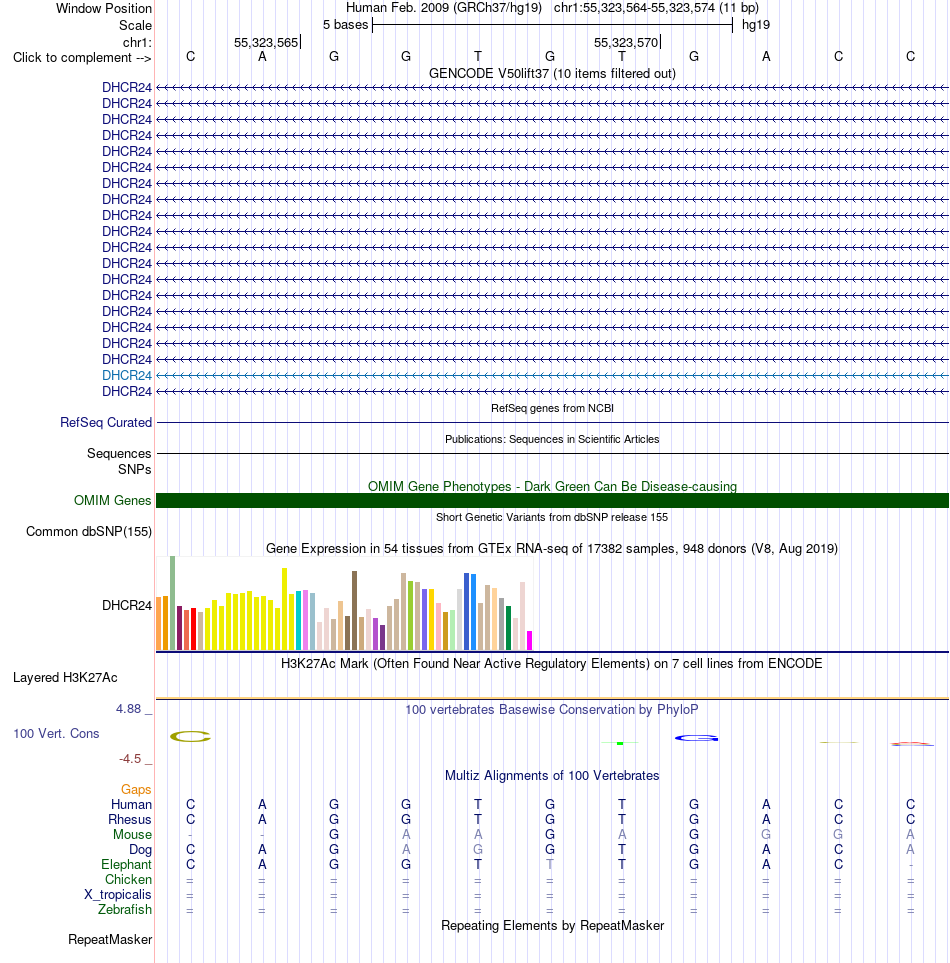The height and width of the screenshot is (963, 950).
Task: Click 'OMIM Gene Phenotypes' green track title
Action: click(552, 486)
